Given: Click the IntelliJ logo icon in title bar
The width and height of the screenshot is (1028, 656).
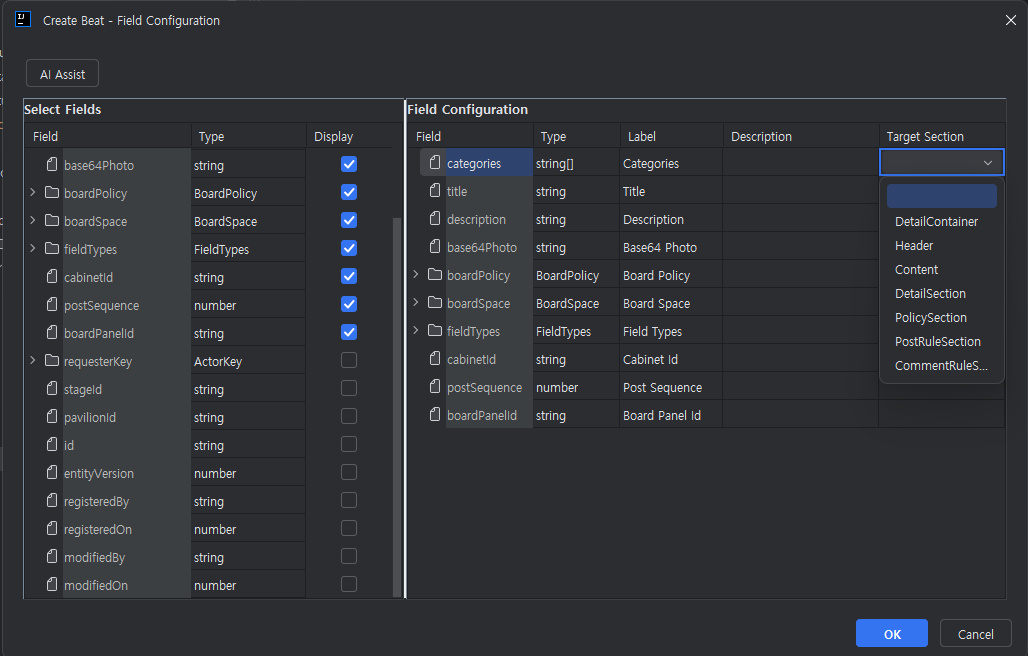Looking at the screenshot, I should pyautogui.click(x=23, y=20).
